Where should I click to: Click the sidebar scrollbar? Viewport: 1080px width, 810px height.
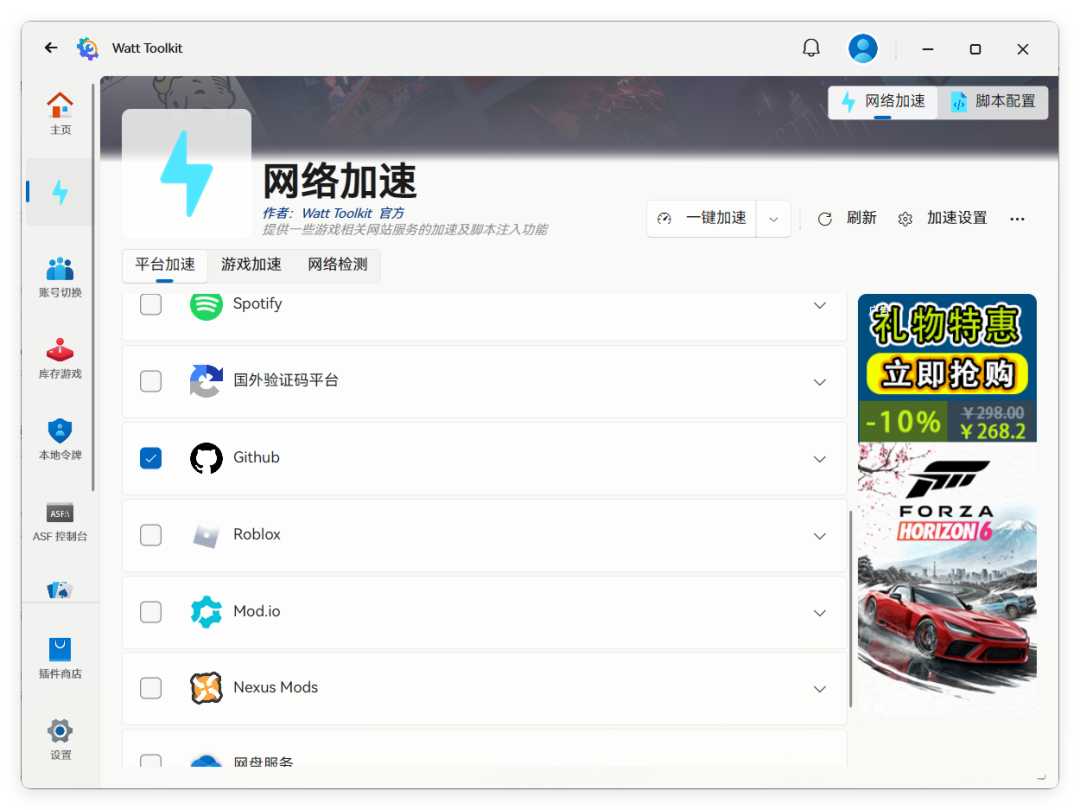click(93, 288)
